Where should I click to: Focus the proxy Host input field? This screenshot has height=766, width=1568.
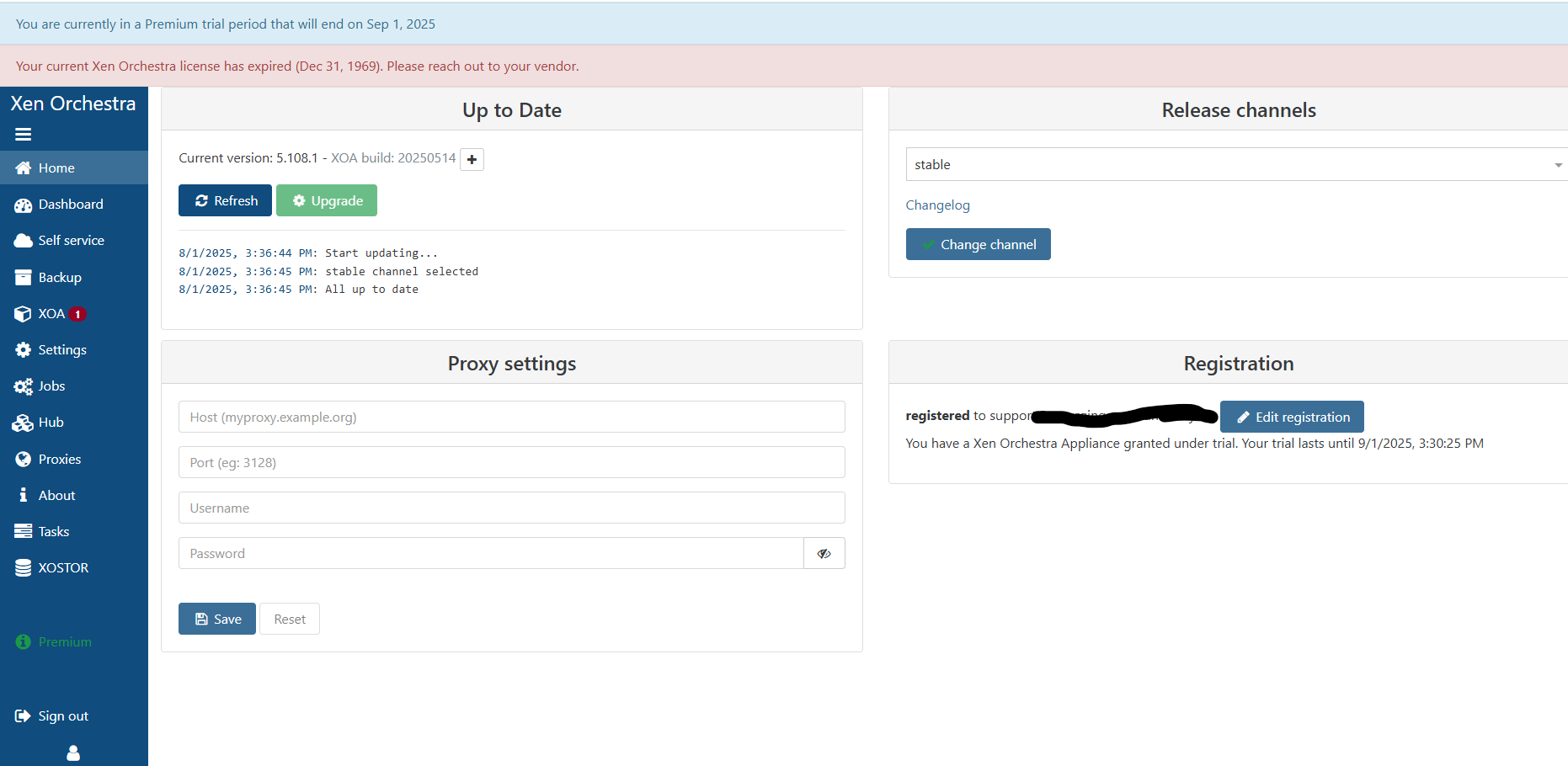512,417
